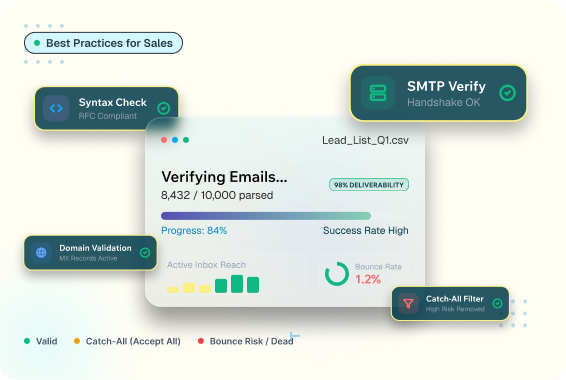Click the Catch-All Filter title
The image size is (566, 380).
coord(454,299)
